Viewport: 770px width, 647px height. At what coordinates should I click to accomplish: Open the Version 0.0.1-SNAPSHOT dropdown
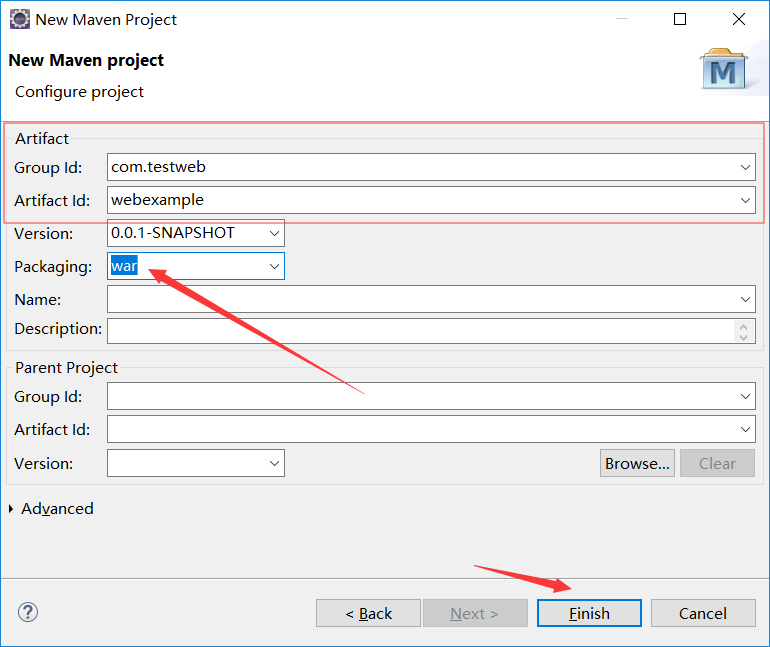[x=275, y=234]
